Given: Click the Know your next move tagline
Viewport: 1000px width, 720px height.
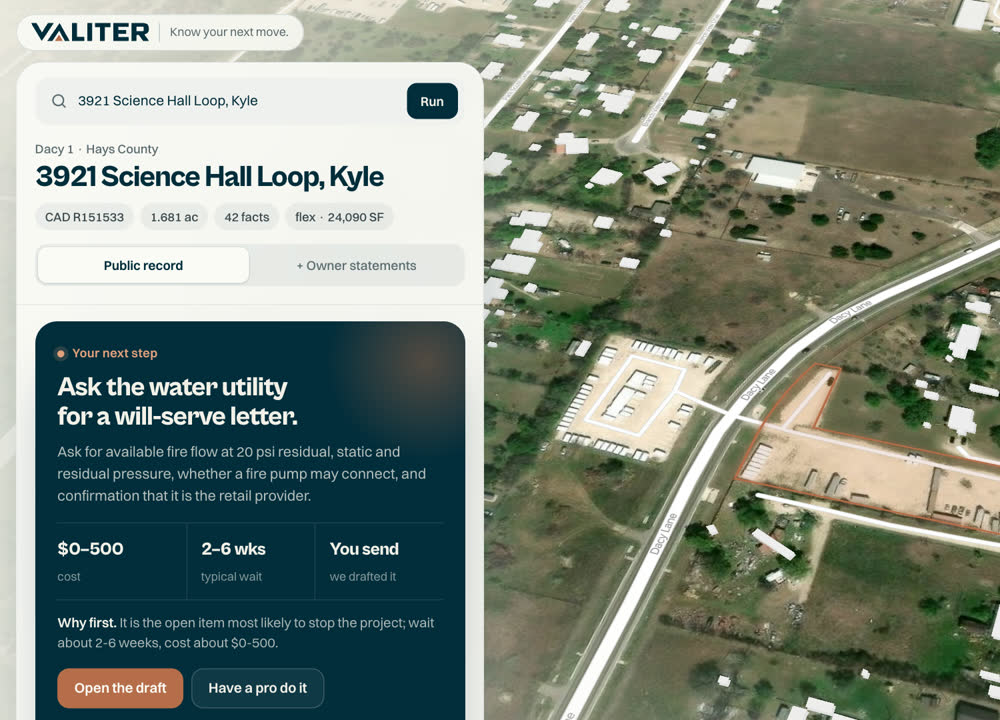Looking at the screenshot, I should [229, 32].
